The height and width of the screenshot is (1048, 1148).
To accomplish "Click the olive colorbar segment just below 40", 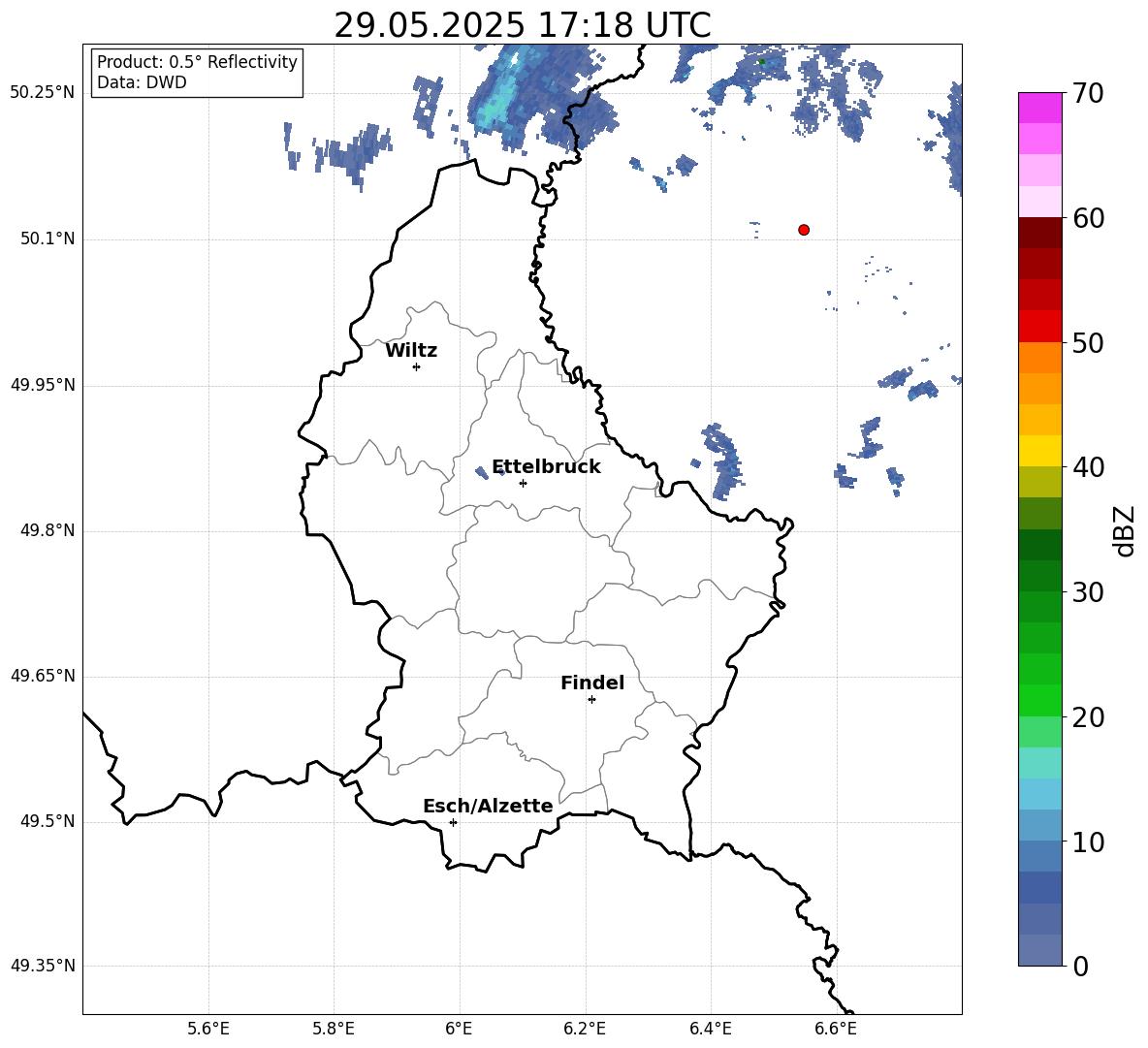I will (x=1039, y=482).
